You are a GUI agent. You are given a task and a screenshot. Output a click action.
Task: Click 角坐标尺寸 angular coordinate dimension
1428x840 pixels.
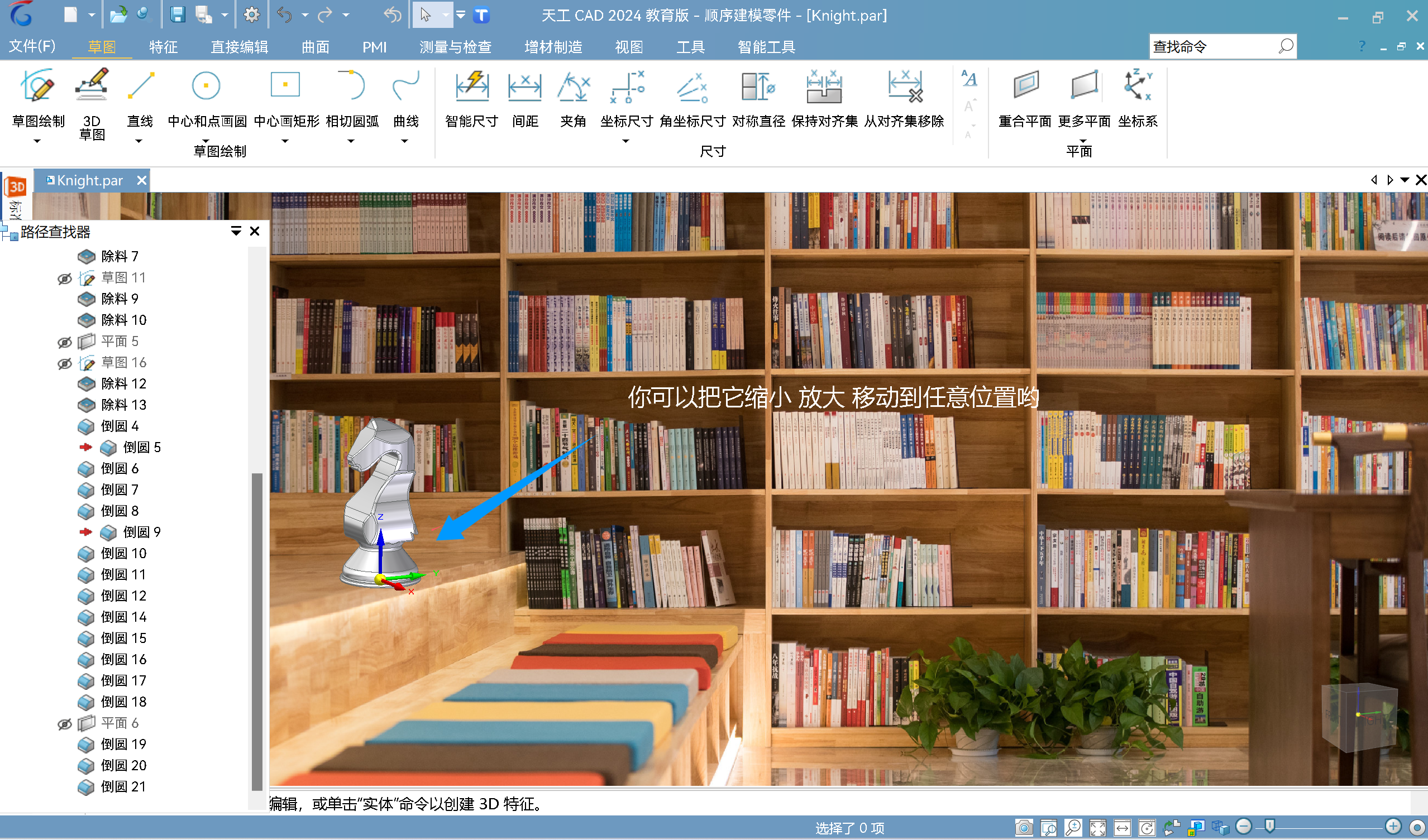(692, 86)
